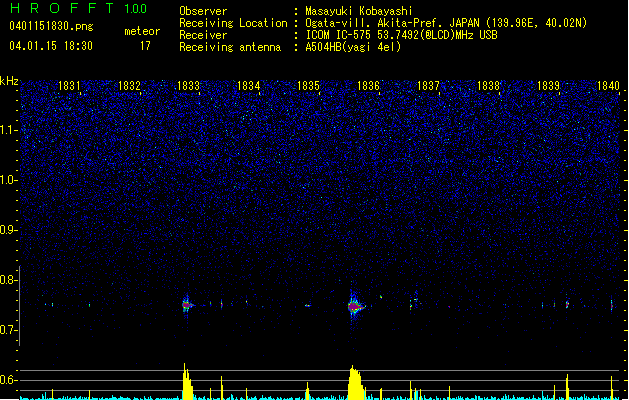Click the 'Observer' field label
Screen dimensions: 629x400
(x=203, y=11)
